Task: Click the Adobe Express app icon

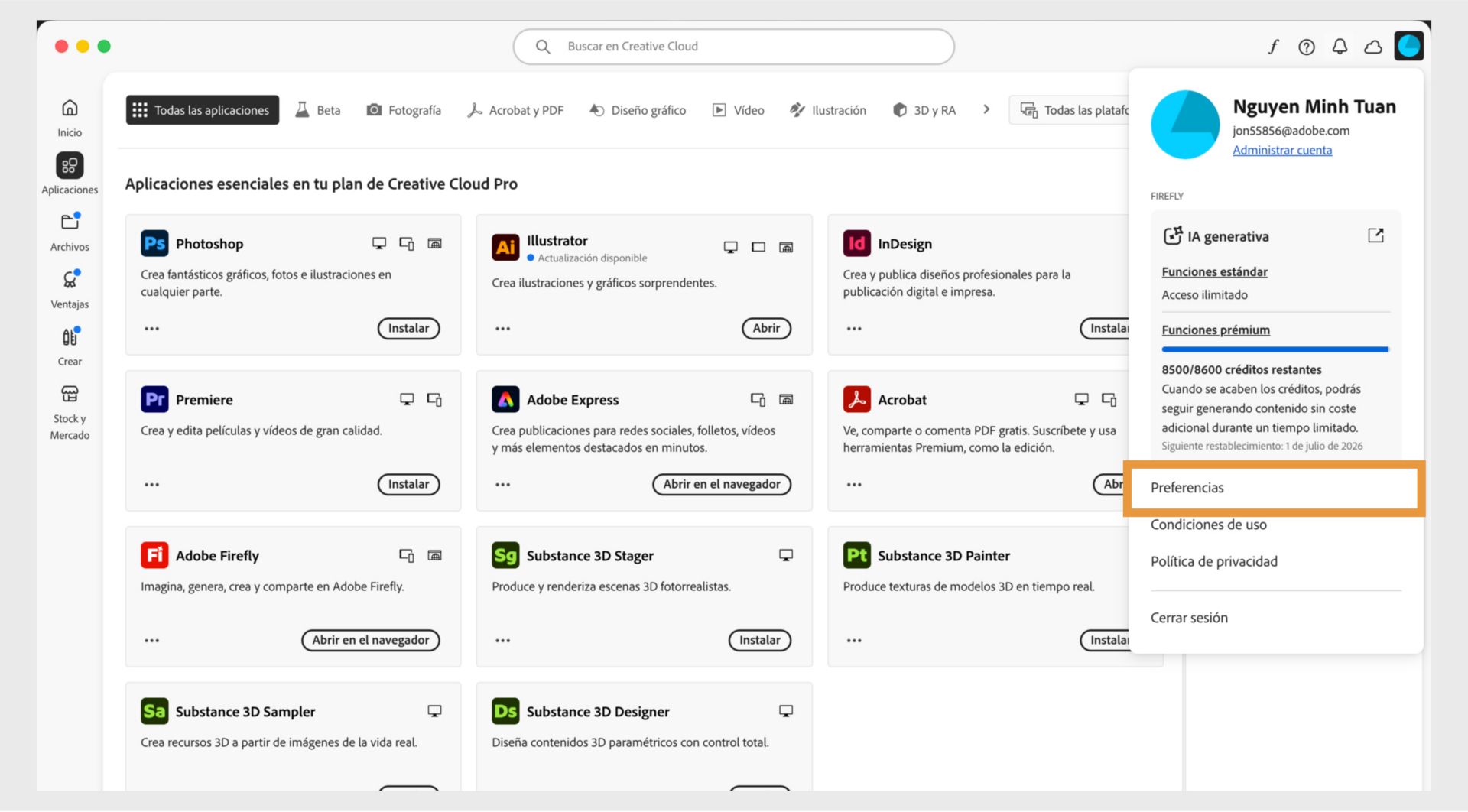Action: [x=505, y=399]
